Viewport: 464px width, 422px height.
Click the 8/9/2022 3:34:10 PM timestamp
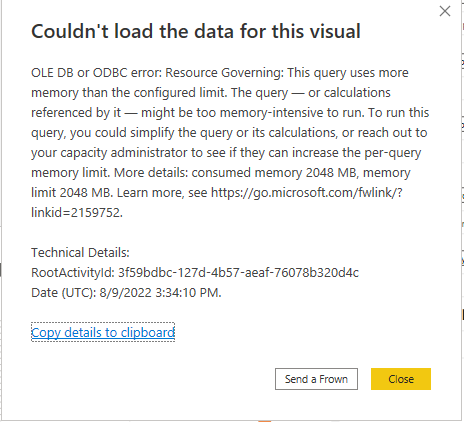[x=159, y=292]
